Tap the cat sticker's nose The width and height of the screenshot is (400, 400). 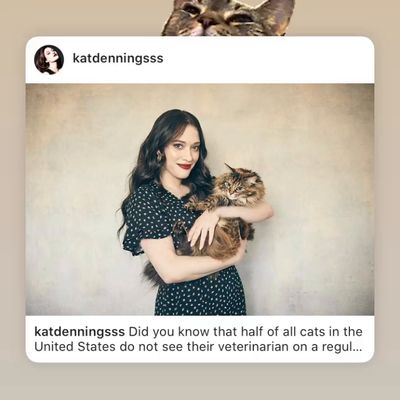[x=207, y=24]
